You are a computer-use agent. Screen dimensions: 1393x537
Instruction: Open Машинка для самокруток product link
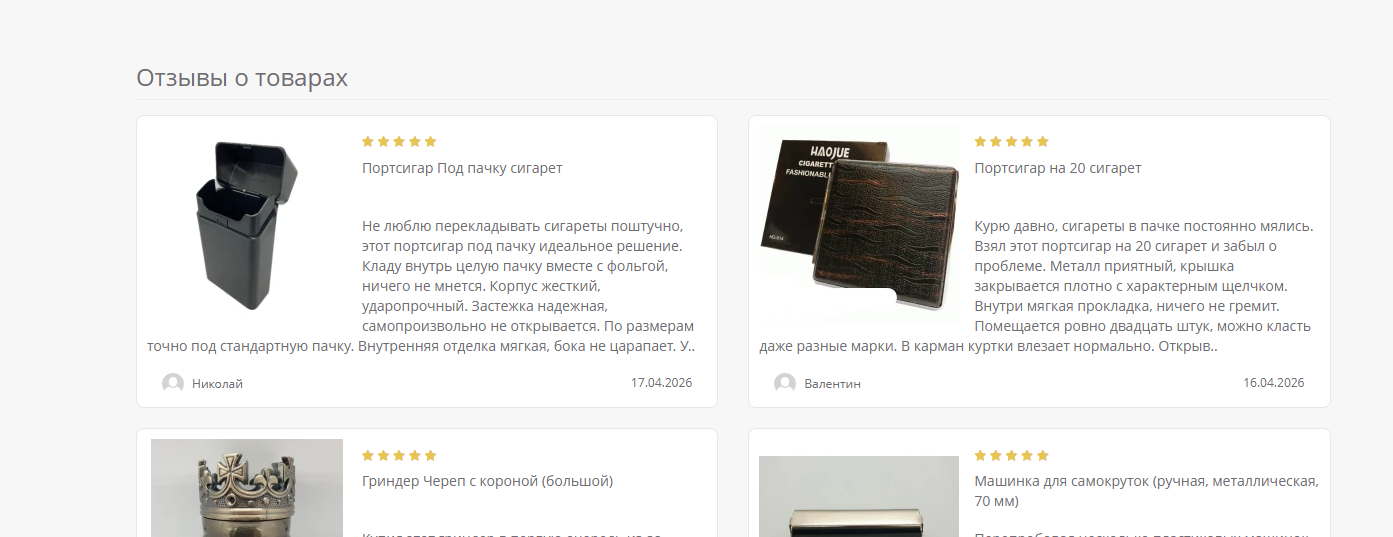pos(1146,491)
